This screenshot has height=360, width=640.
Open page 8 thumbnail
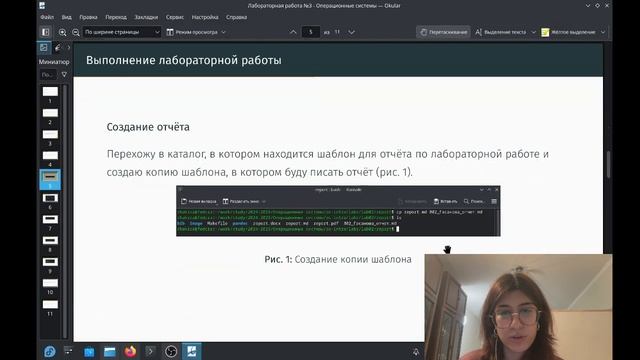(50, 241)
